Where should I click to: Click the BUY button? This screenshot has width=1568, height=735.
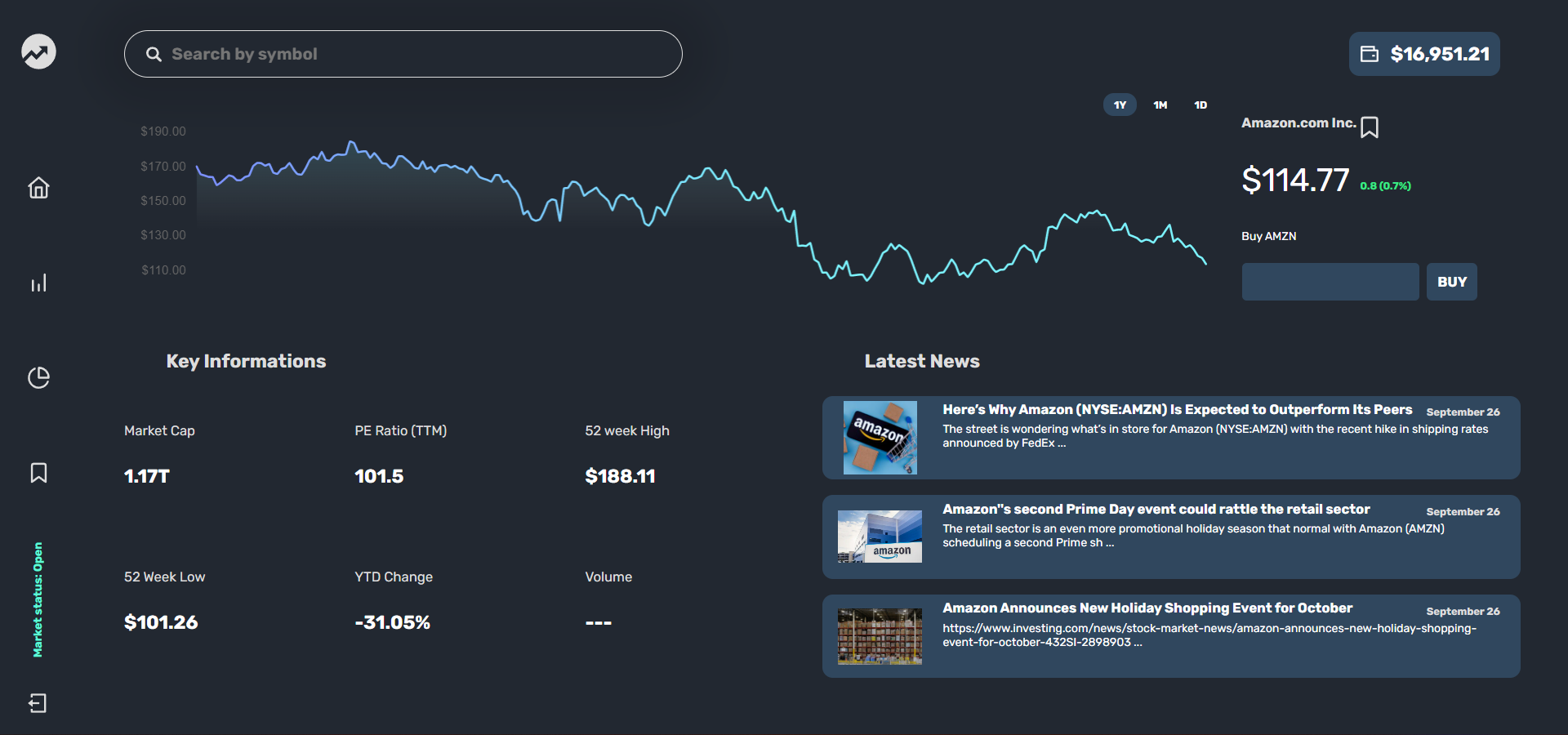1451,282
